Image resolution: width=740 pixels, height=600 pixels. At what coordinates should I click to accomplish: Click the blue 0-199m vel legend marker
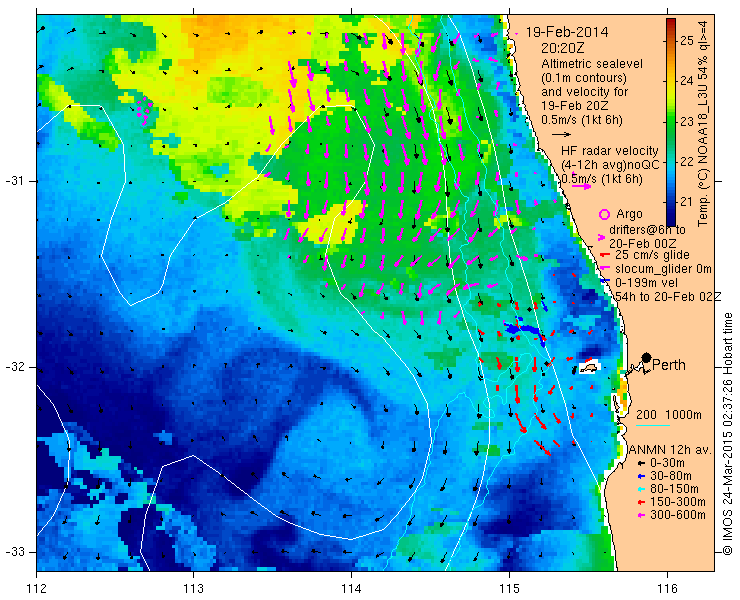pos(605,282)
